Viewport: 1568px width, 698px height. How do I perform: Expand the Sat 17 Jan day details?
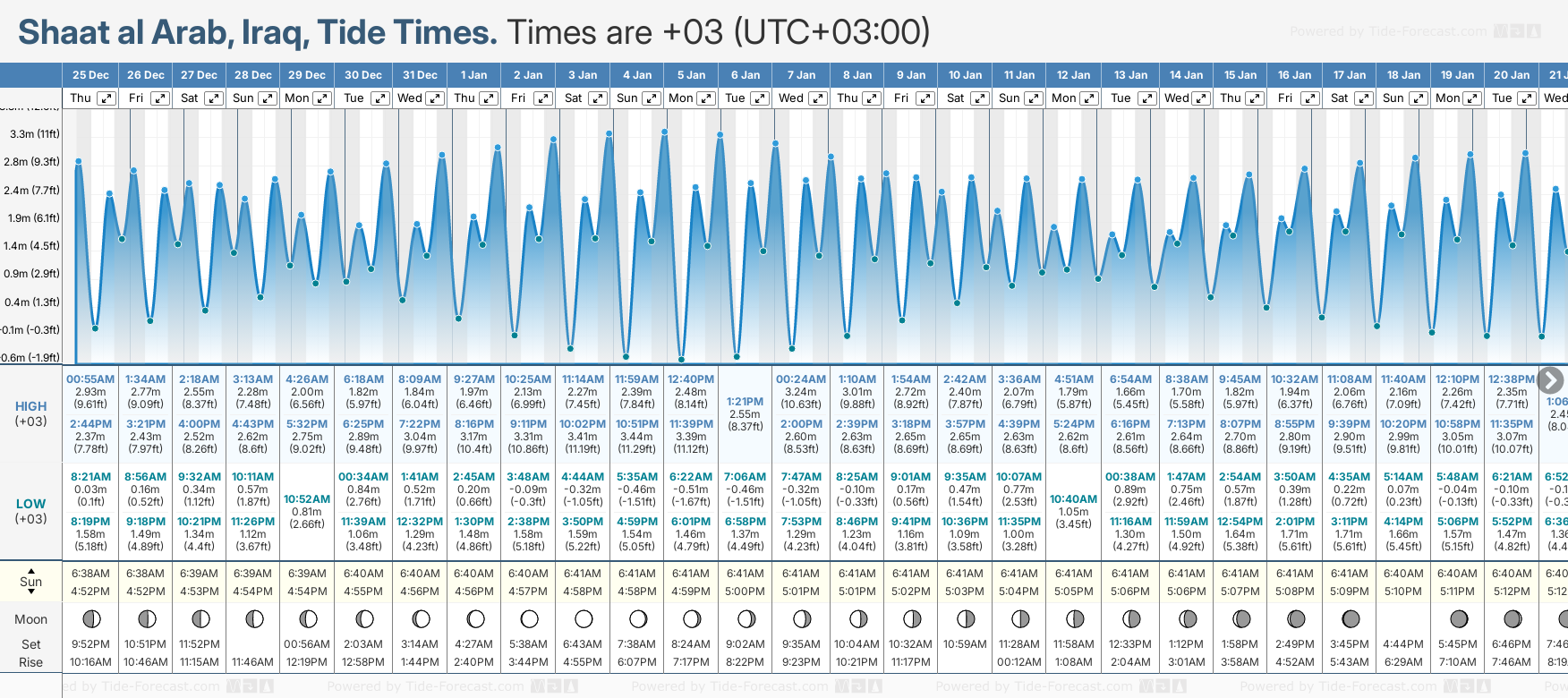tap(1365, 98)
